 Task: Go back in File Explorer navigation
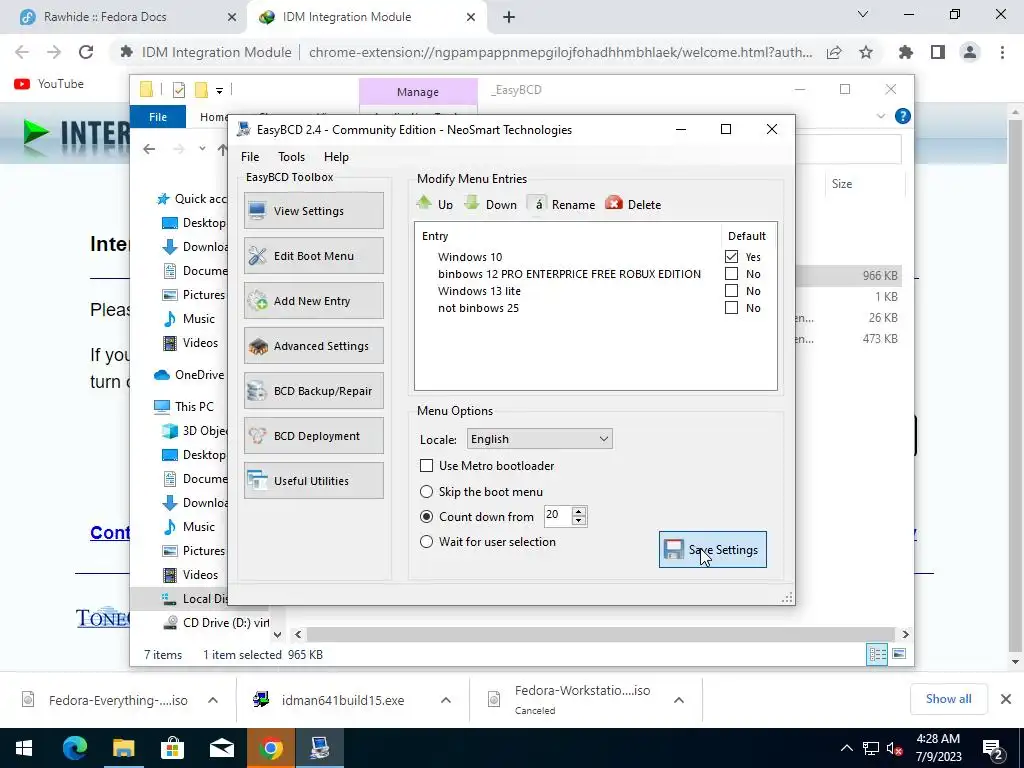tap(149, 149)
